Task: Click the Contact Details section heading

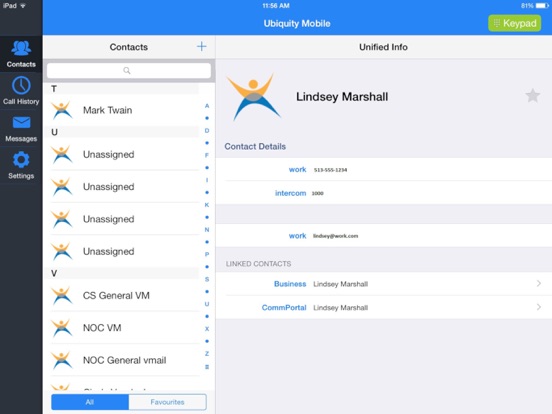Action: click(x=255, y=146)
